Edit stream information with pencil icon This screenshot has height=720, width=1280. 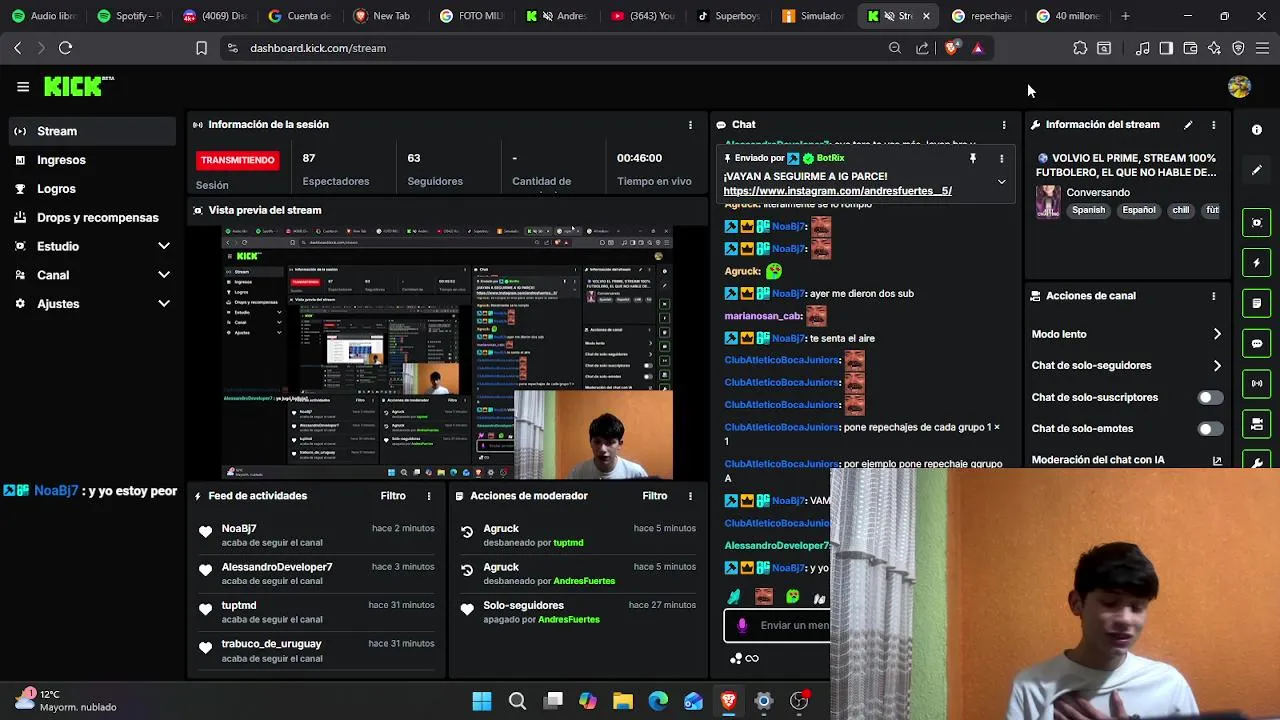pyautogui.click(x=1188, y=125)
